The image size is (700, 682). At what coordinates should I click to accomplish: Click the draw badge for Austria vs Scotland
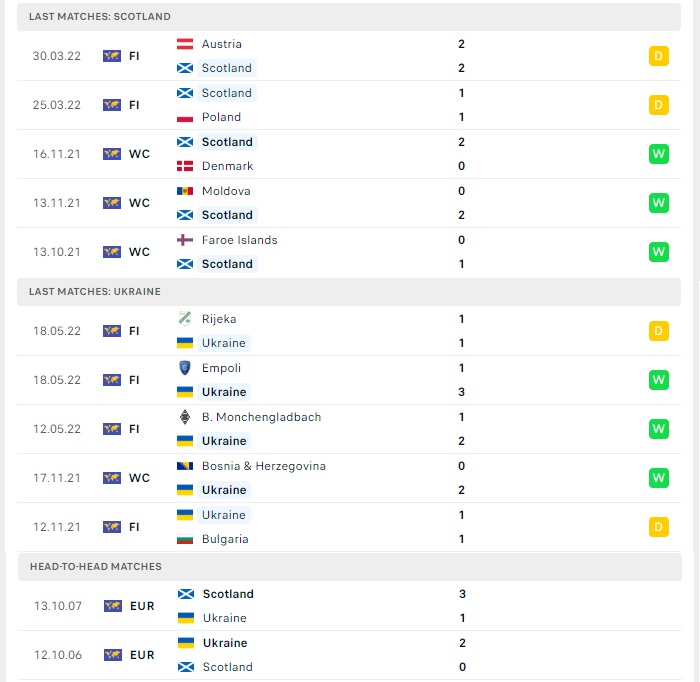(658, 56)
